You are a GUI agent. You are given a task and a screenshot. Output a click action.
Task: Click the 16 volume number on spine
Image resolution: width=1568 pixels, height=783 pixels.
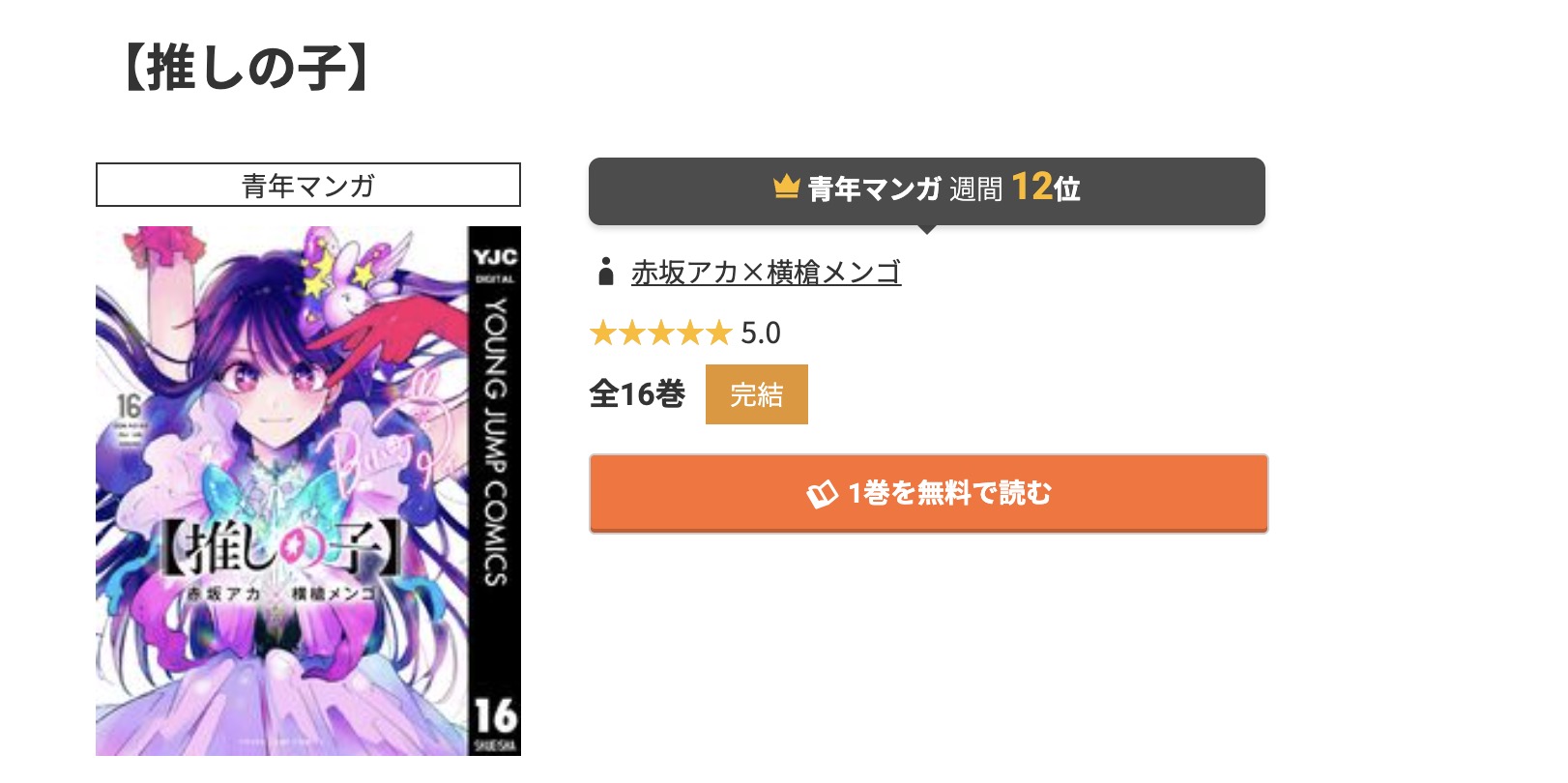(495, 716)
